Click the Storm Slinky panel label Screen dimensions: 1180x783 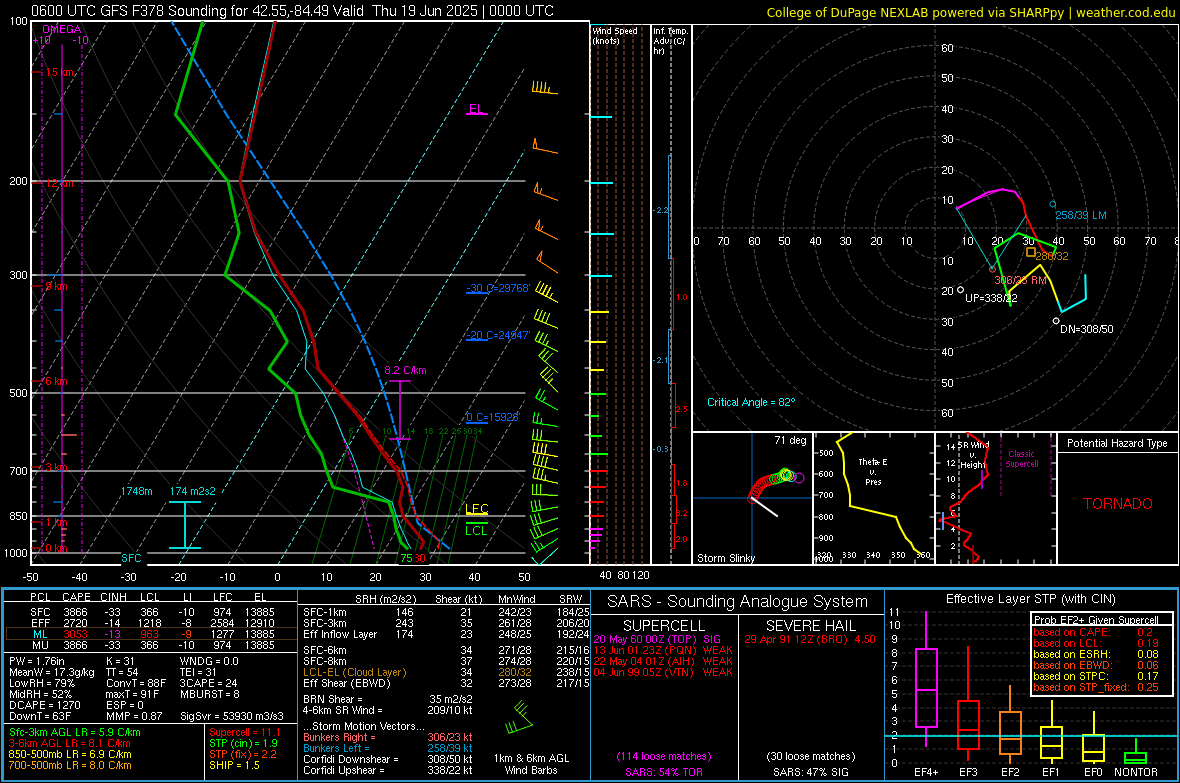[726, 558]
